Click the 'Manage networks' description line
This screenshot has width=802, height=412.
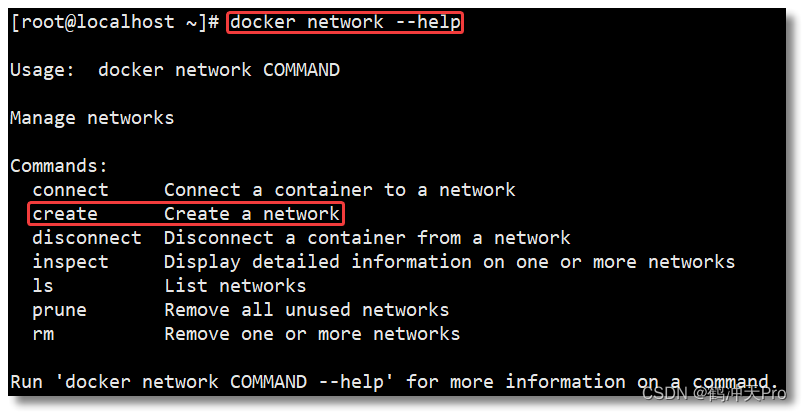click(x=92, y=118)
